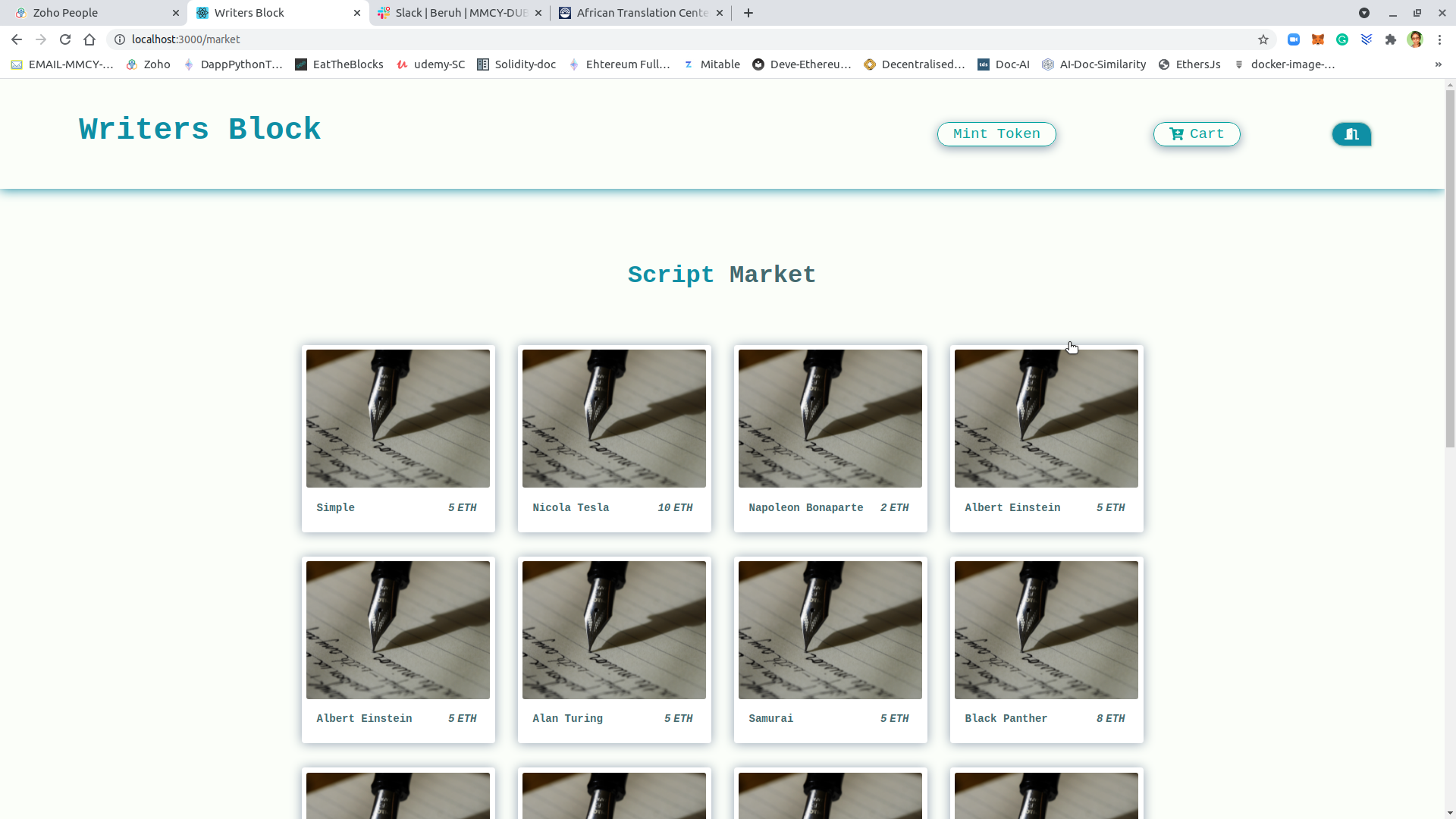
Task: View site information for localhost
Action: (x=119, y=39)
